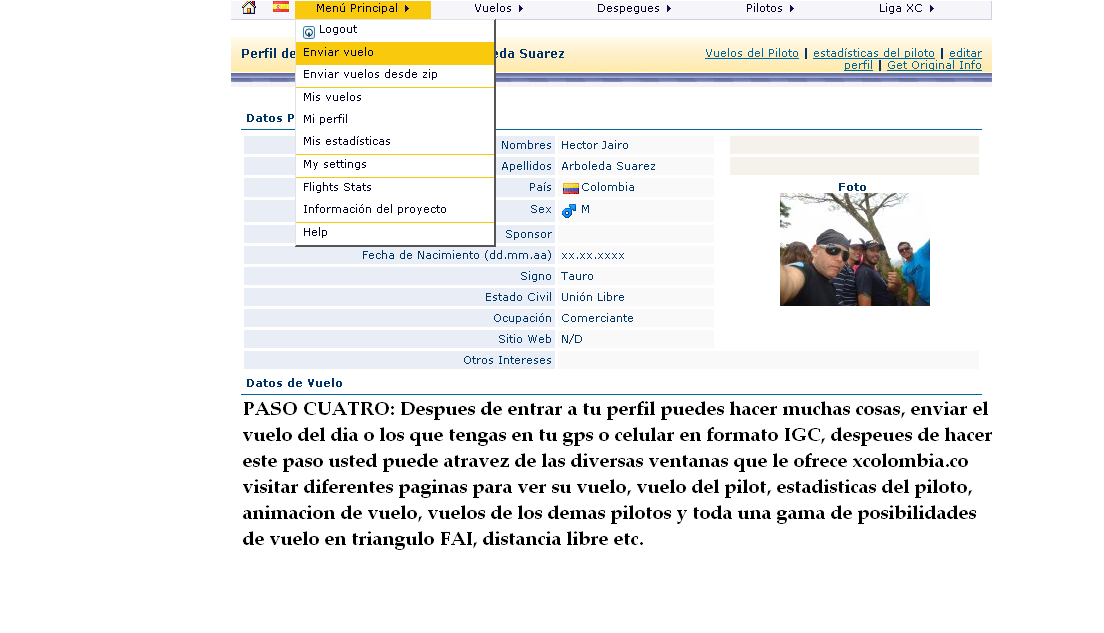Image resolution: width=1104 pixels, height=633 pixels.
Task: Click the sign value Tauro
Action: click(x=577, y=277)
